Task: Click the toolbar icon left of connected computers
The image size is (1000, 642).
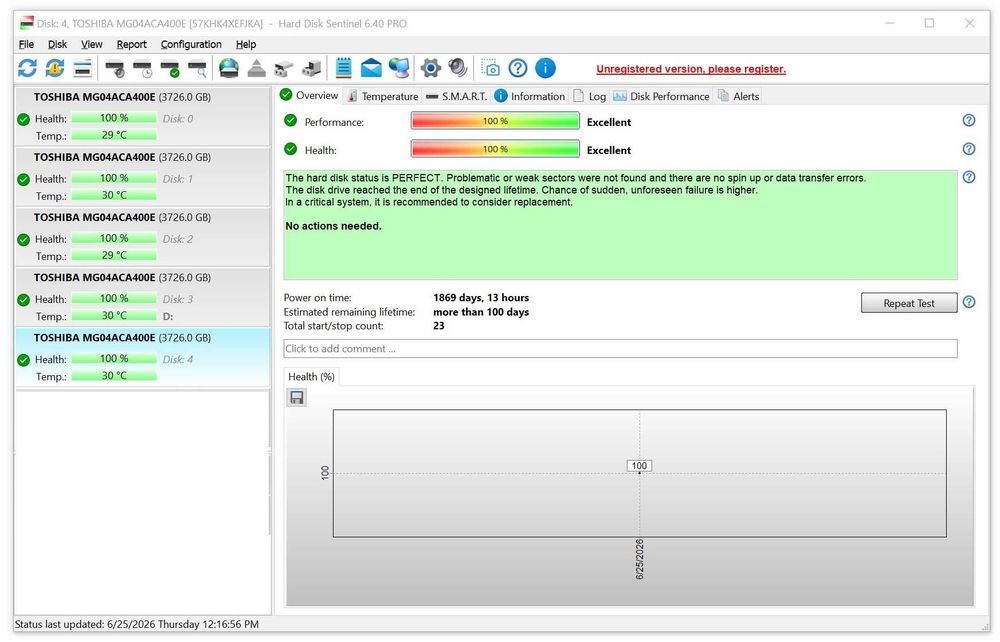Action: click(284, 68)
